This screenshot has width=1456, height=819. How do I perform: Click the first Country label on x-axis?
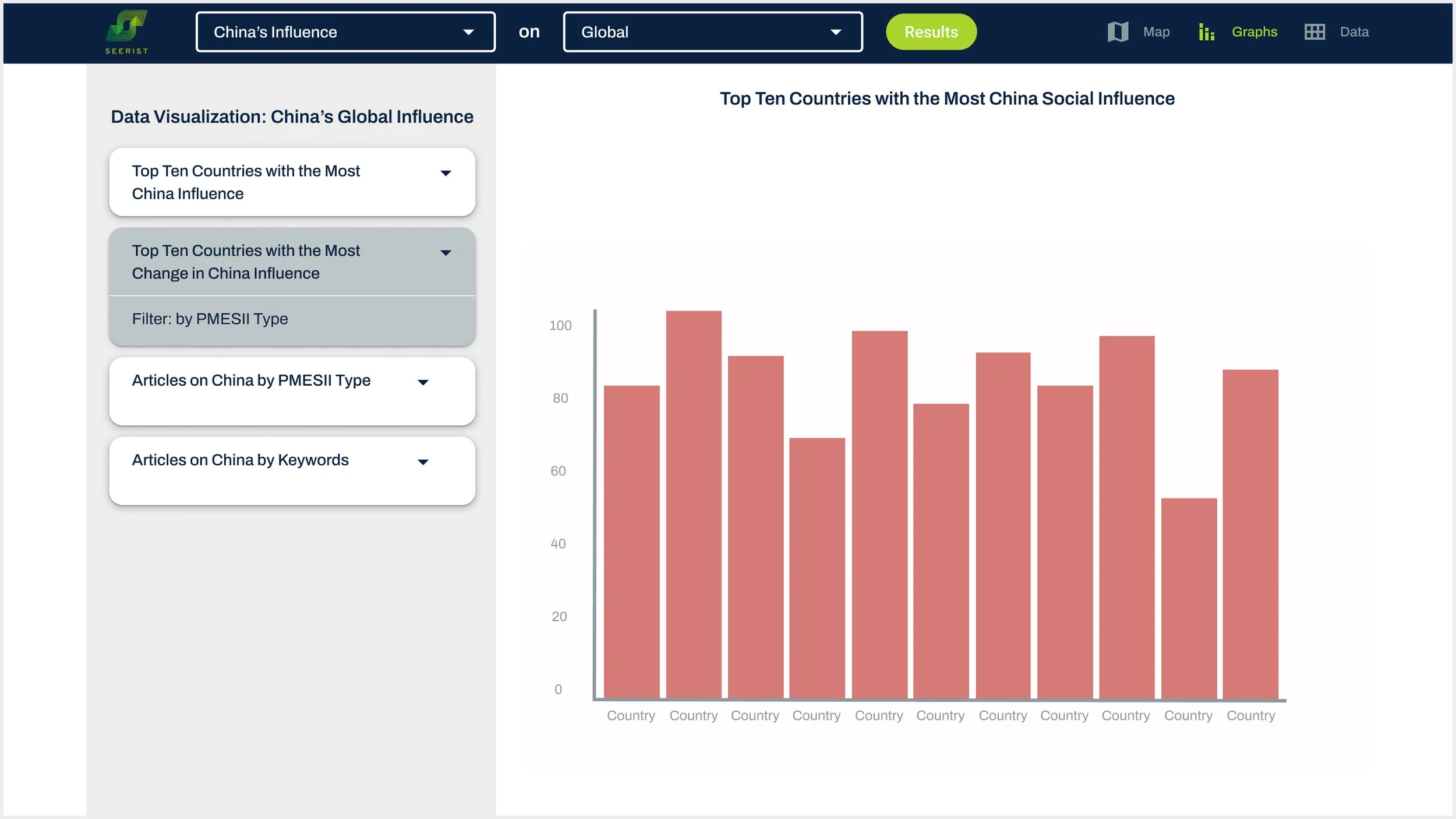(630, 715)
